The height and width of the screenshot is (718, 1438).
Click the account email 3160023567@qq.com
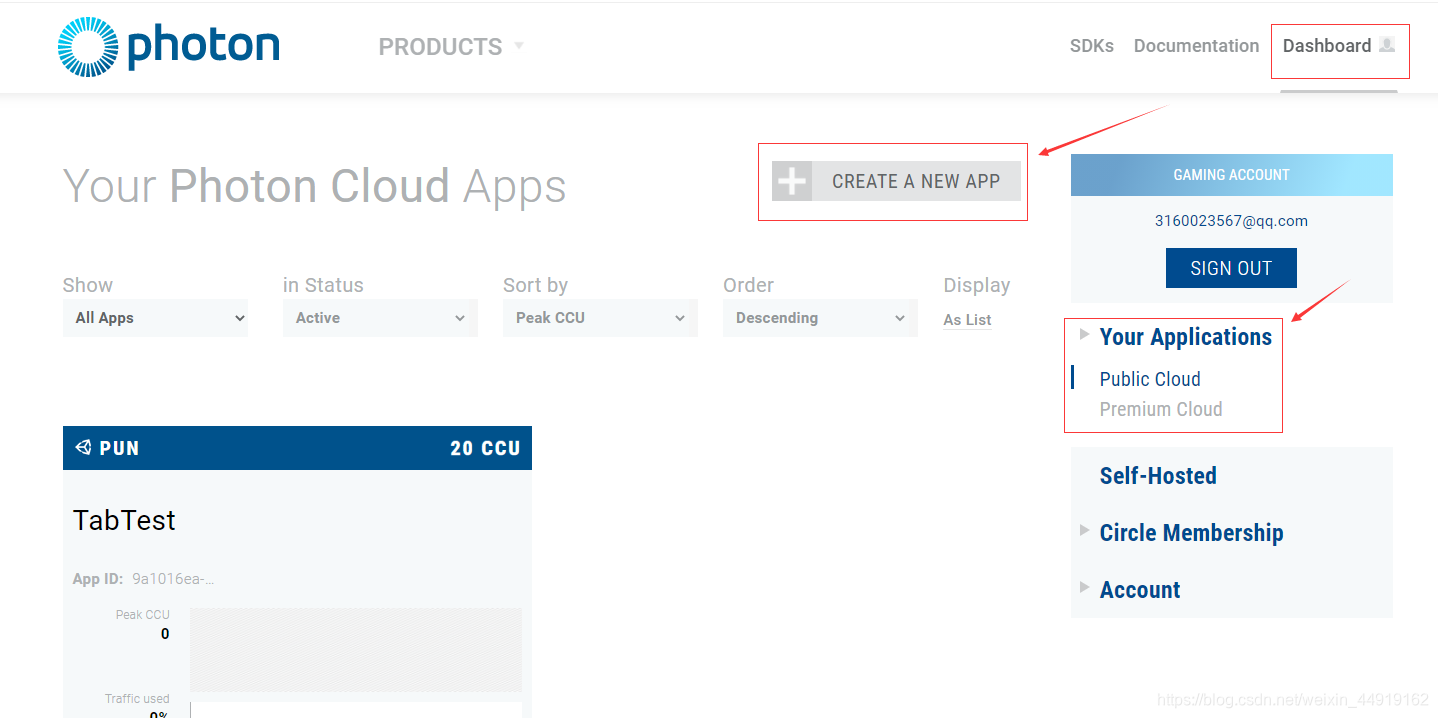coord(1231,221)
